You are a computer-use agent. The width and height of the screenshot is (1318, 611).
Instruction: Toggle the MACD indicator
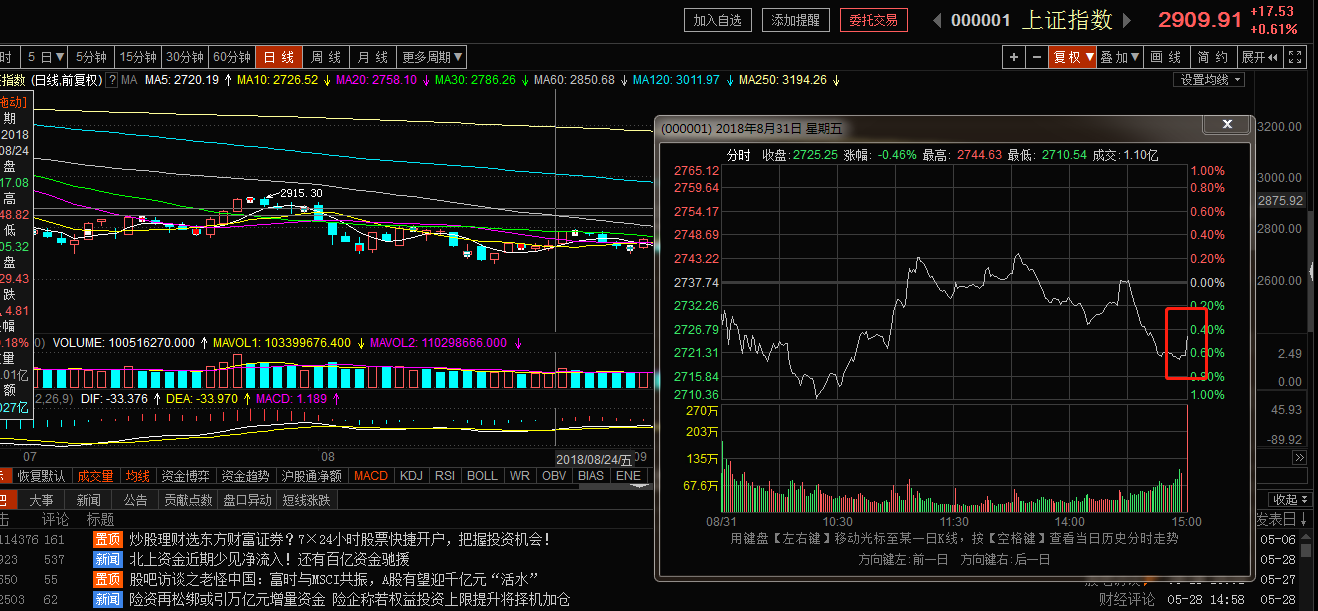pyautogui.click(x=371, y=476)
